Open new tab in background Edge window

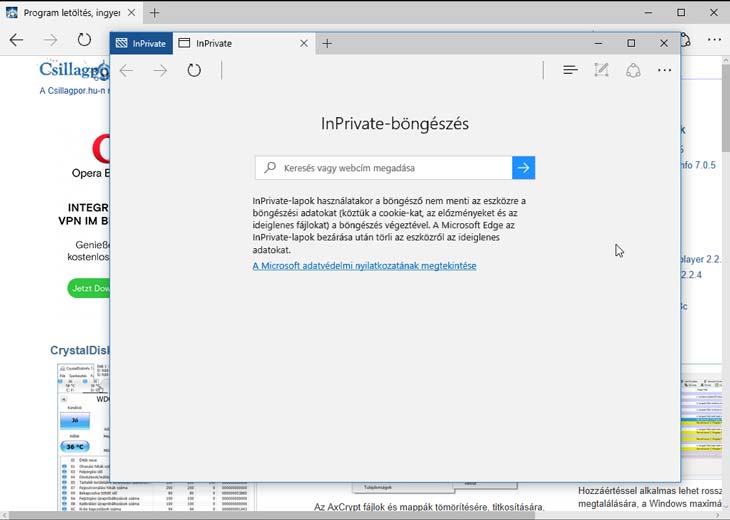pos(154,13)
